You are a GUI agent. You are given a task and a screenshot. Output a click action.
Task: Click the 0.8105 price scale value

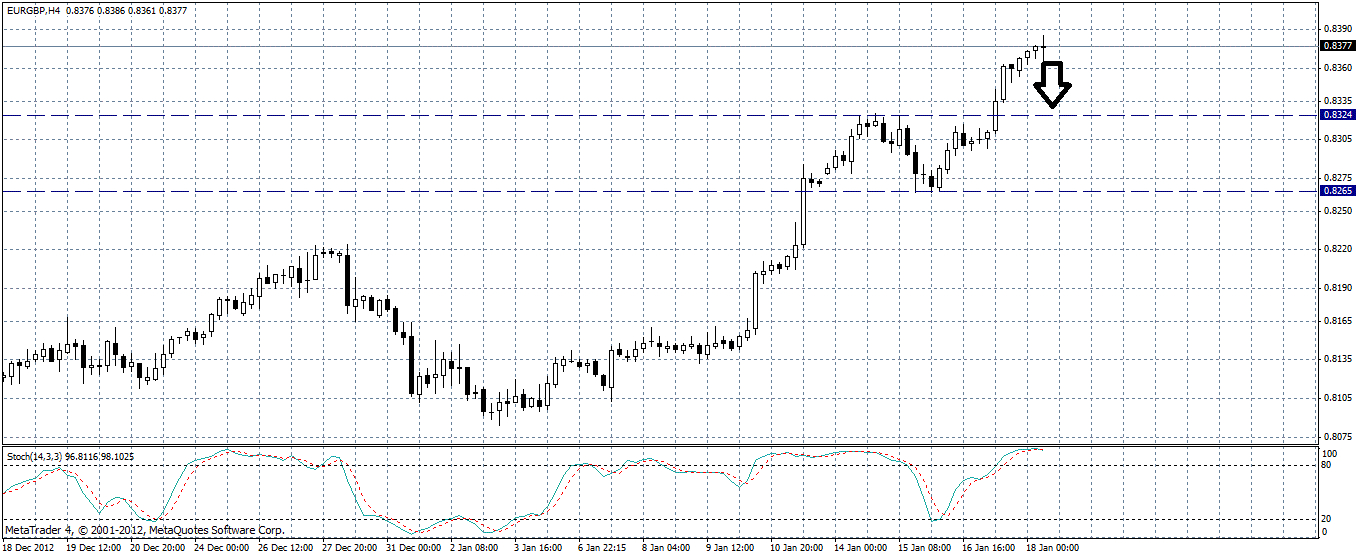pyautogui.click(x=1338, y=397)
